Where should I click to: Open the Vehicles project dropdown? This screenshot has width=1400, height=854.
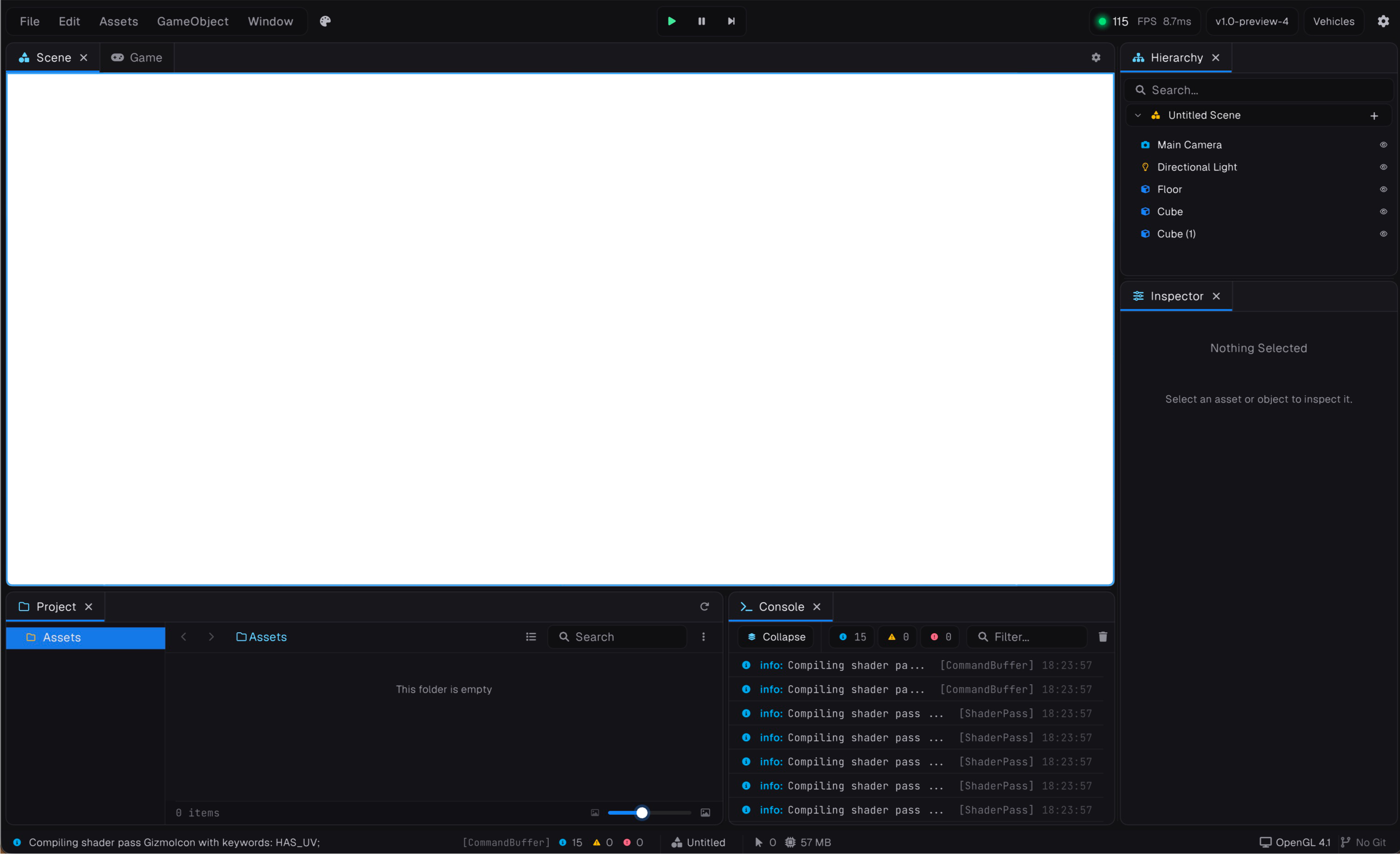[x=1333, y=21]
